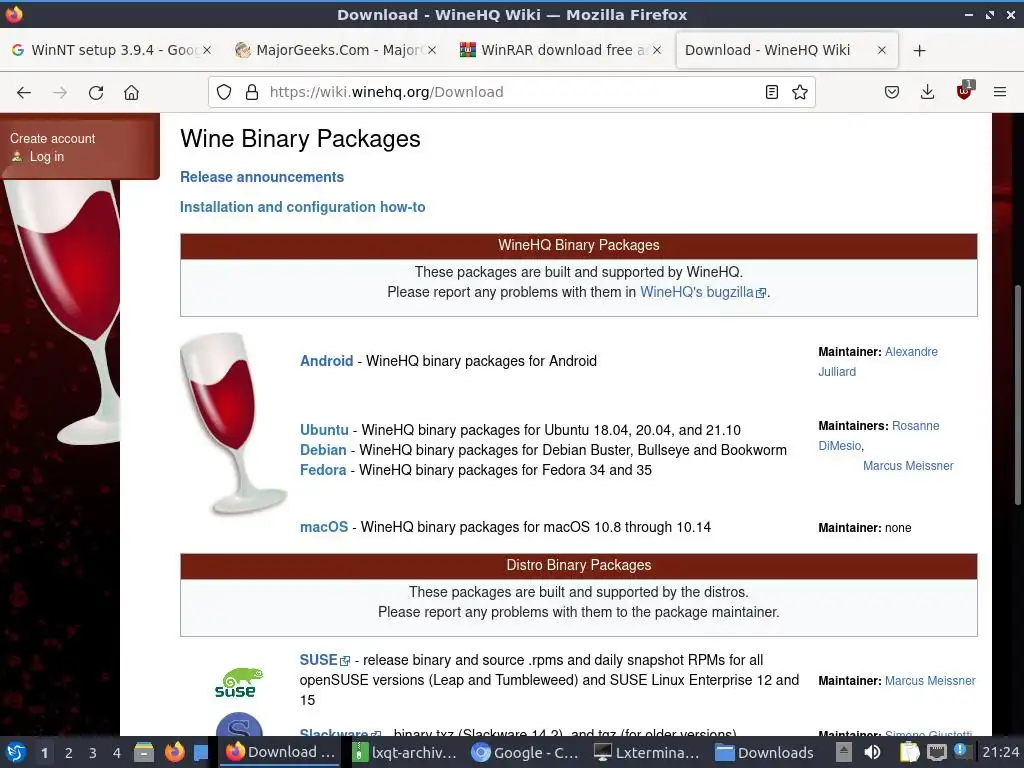Open the Fedora packages link
Viewport: 1024px width, 768px height.
323,470
